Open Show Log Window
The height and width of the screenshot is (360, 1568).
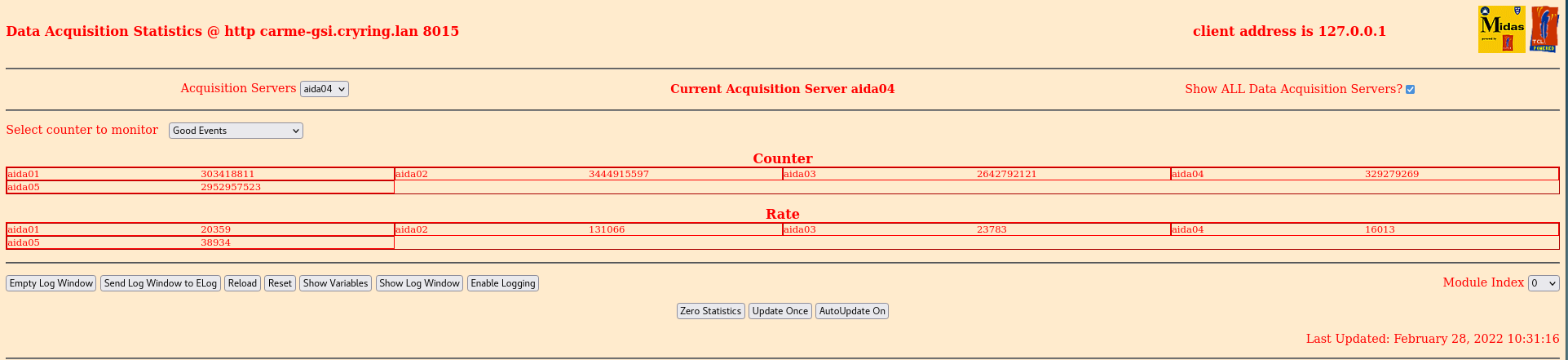pyautogui.click(x=420, y=283)
